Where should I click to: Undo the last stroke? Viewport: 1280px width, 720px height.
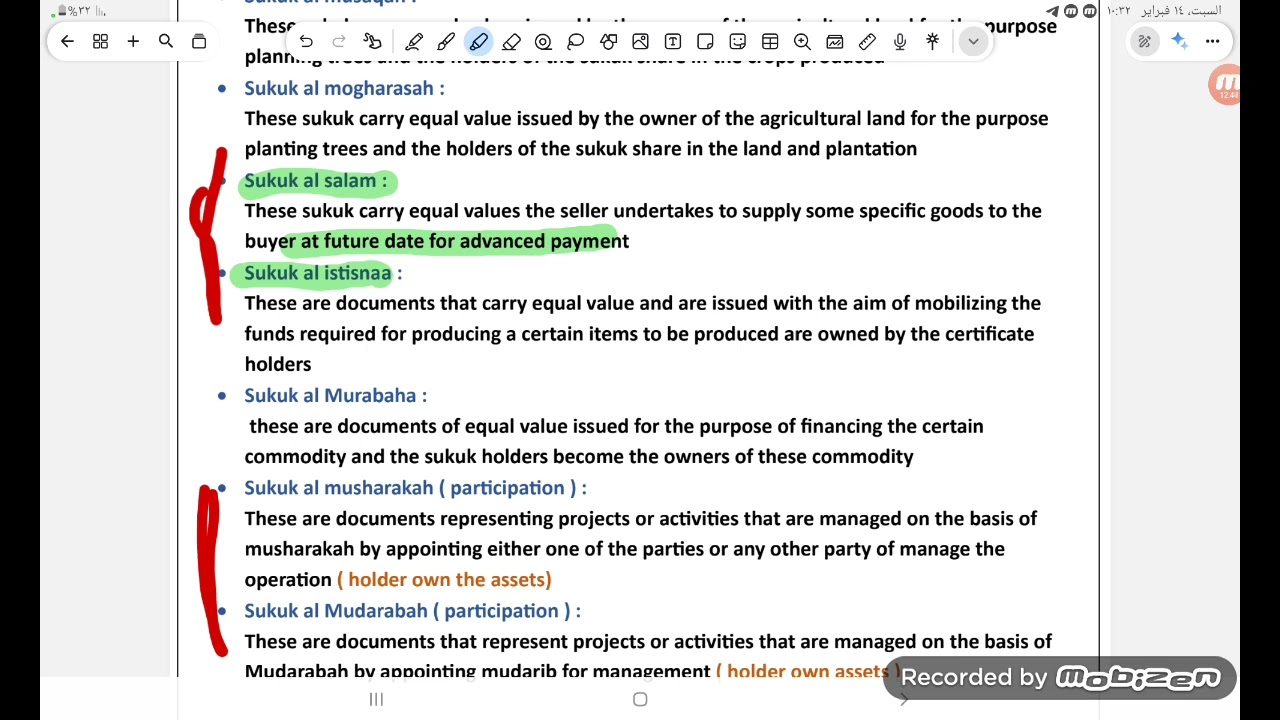click(306, 41)
